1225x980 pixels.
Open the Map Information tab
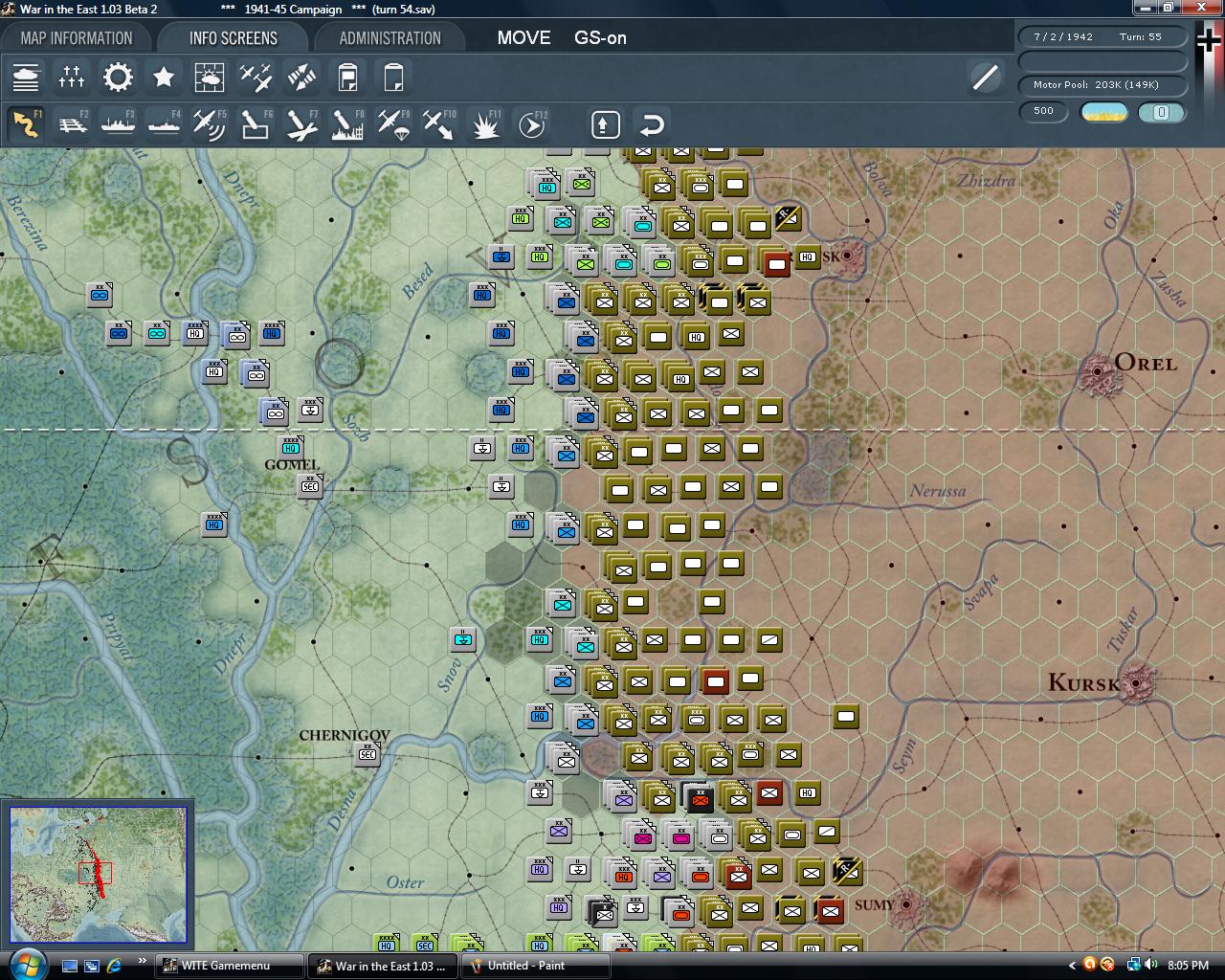point(77,38)
